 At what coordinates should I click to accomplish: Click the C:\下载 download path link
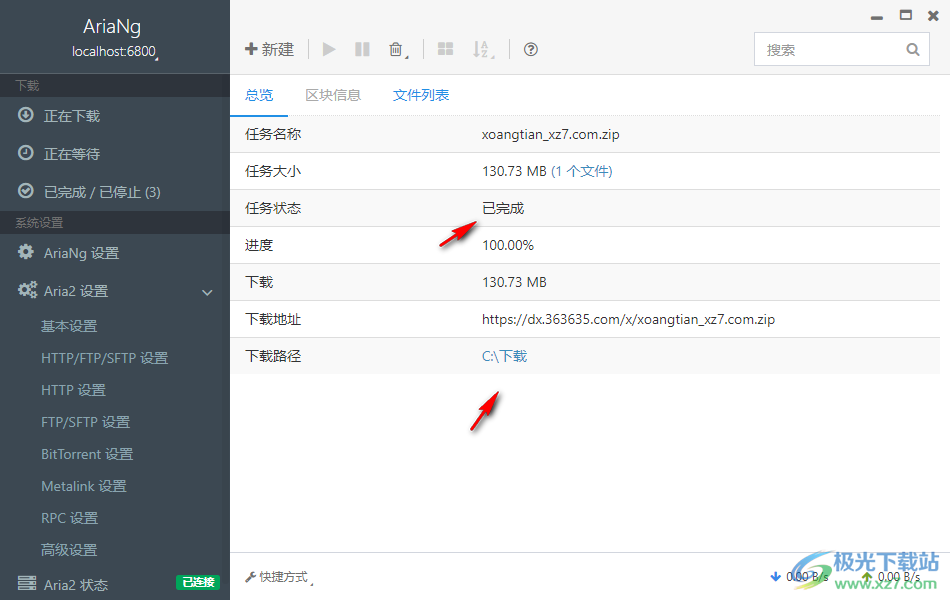504,356
